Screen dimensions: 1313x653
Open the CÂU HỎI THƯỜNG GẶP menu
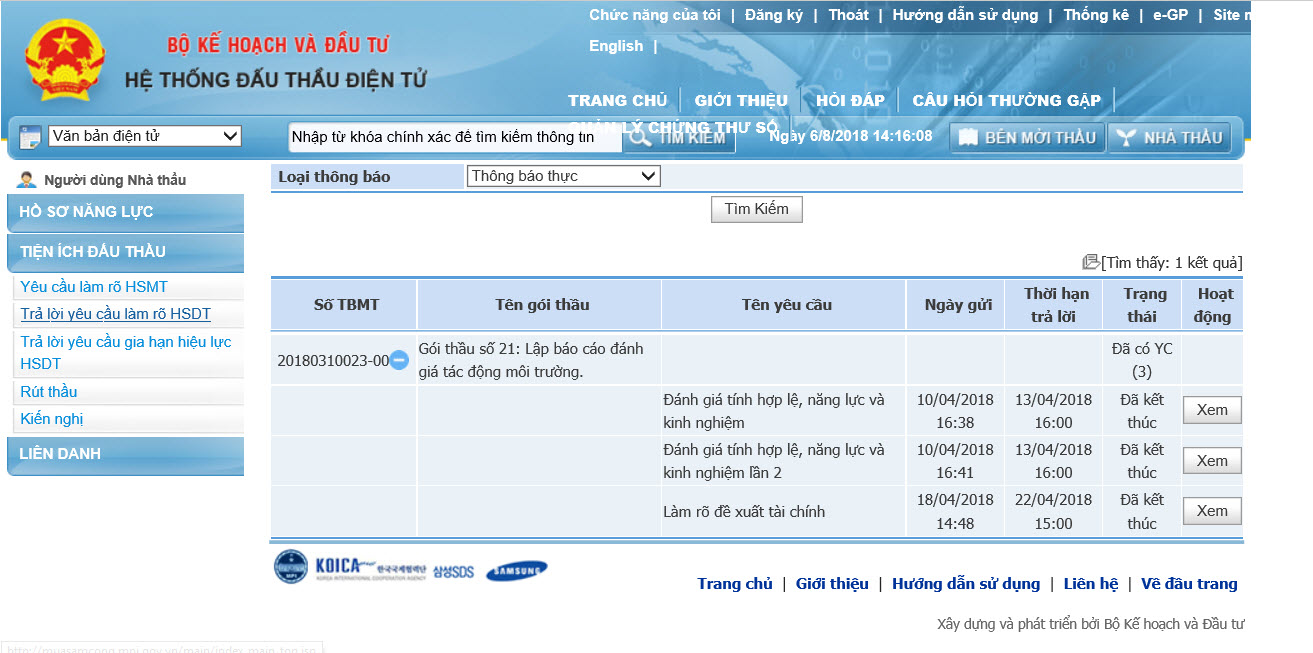click(1006, 100)
